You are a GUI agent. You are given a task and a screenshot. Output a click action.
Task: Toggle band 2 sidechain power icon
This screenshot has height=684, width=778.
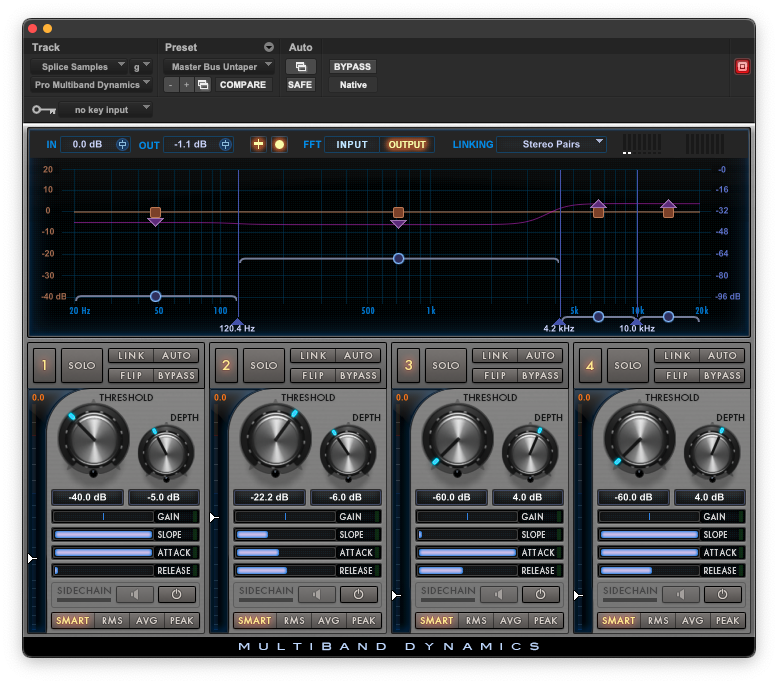358,593
